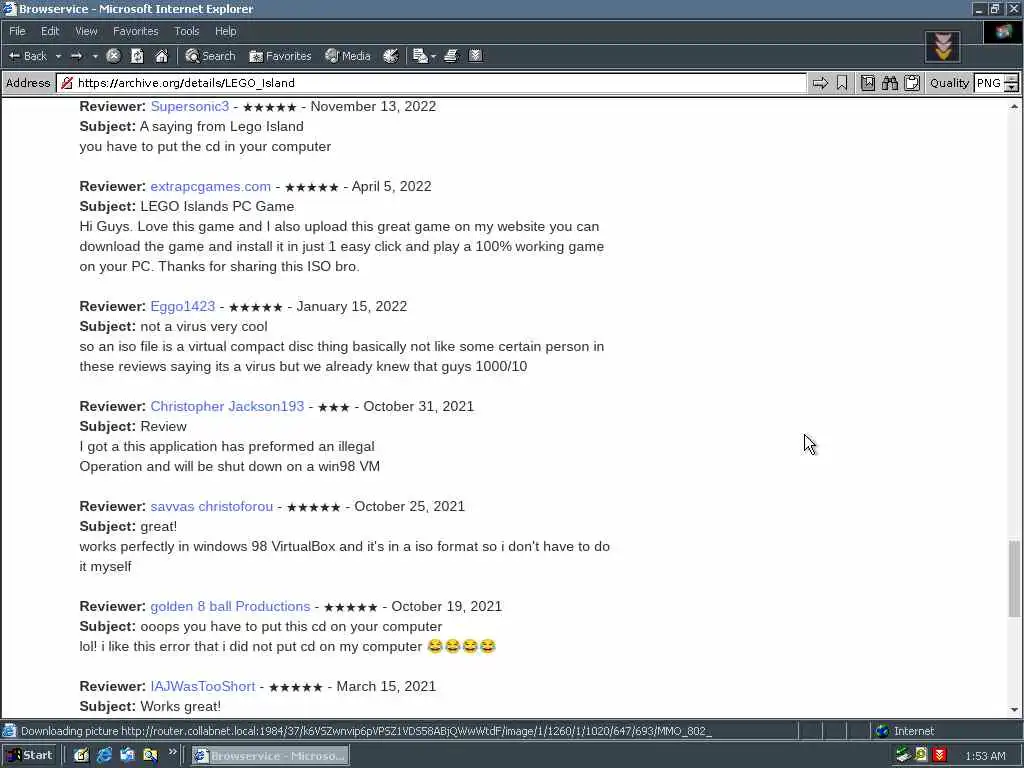Screen dimensions: 1024x768
Task: Stop loading the page
Action: (x=113, y=56)
